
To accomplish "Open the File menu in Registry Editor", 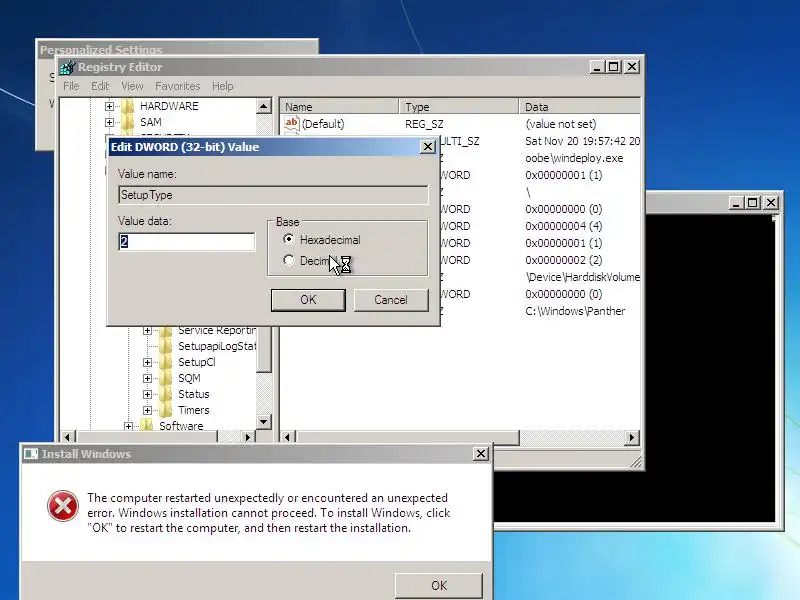I will [x=71, y=86].
